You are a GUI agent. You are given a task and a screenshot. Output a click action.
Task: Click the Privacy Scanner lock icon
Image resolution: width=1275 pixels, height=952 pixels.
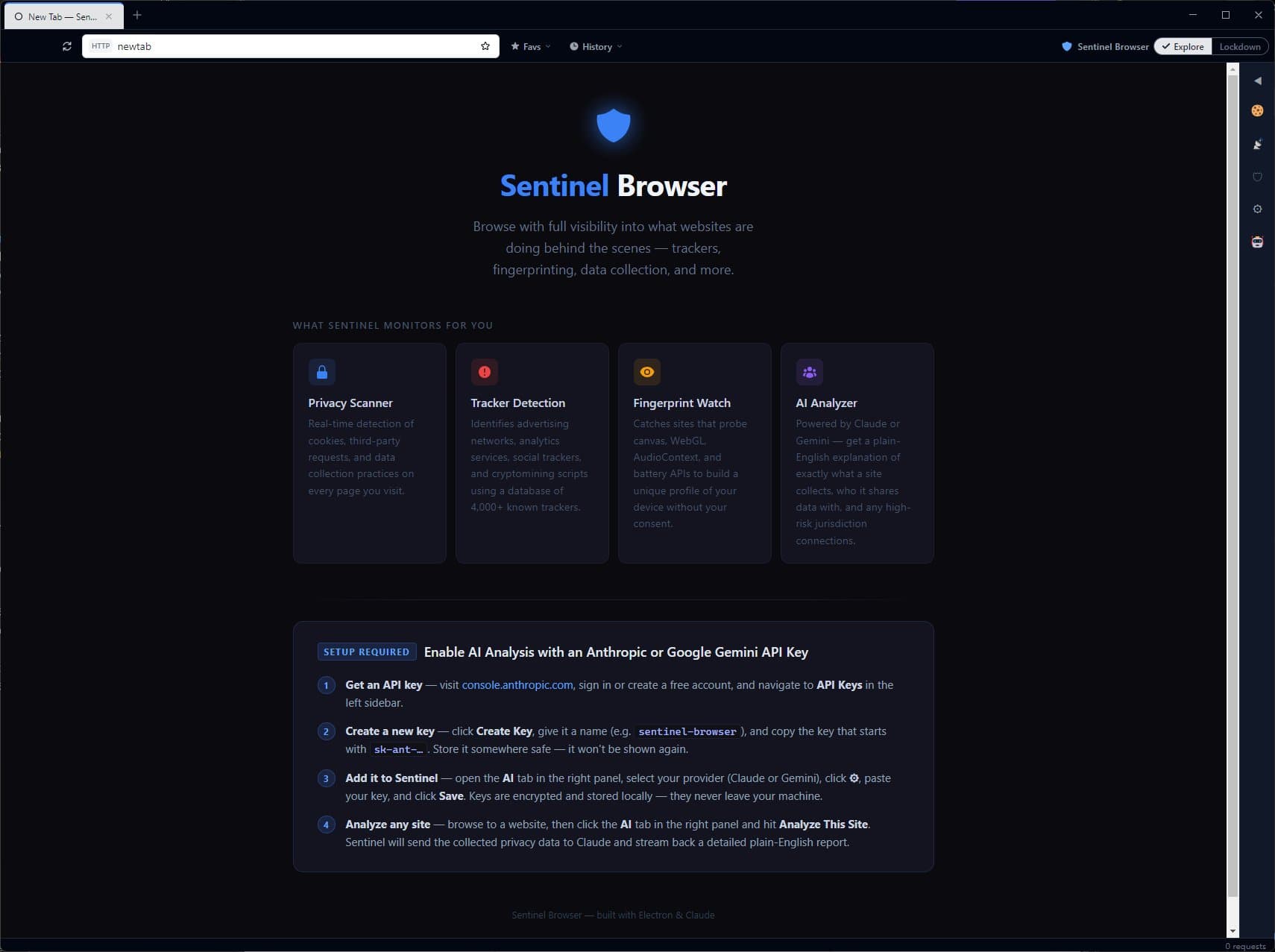322,372
